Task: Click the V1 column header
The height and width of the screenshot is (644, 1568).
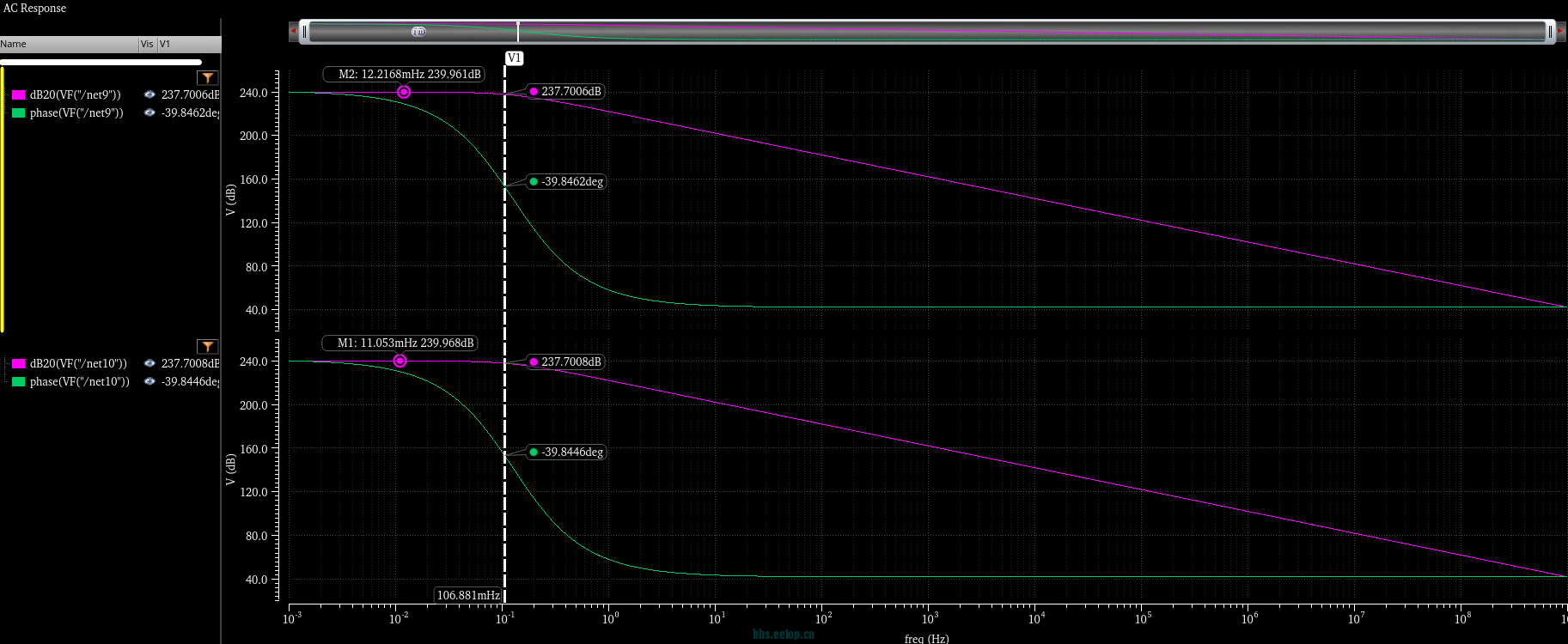Action: [189, 44]
